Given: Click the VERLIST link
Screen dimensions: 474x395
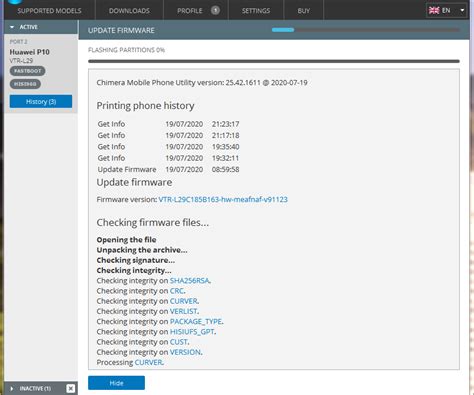Looking at the screenshot, I should tap(183, 311).
